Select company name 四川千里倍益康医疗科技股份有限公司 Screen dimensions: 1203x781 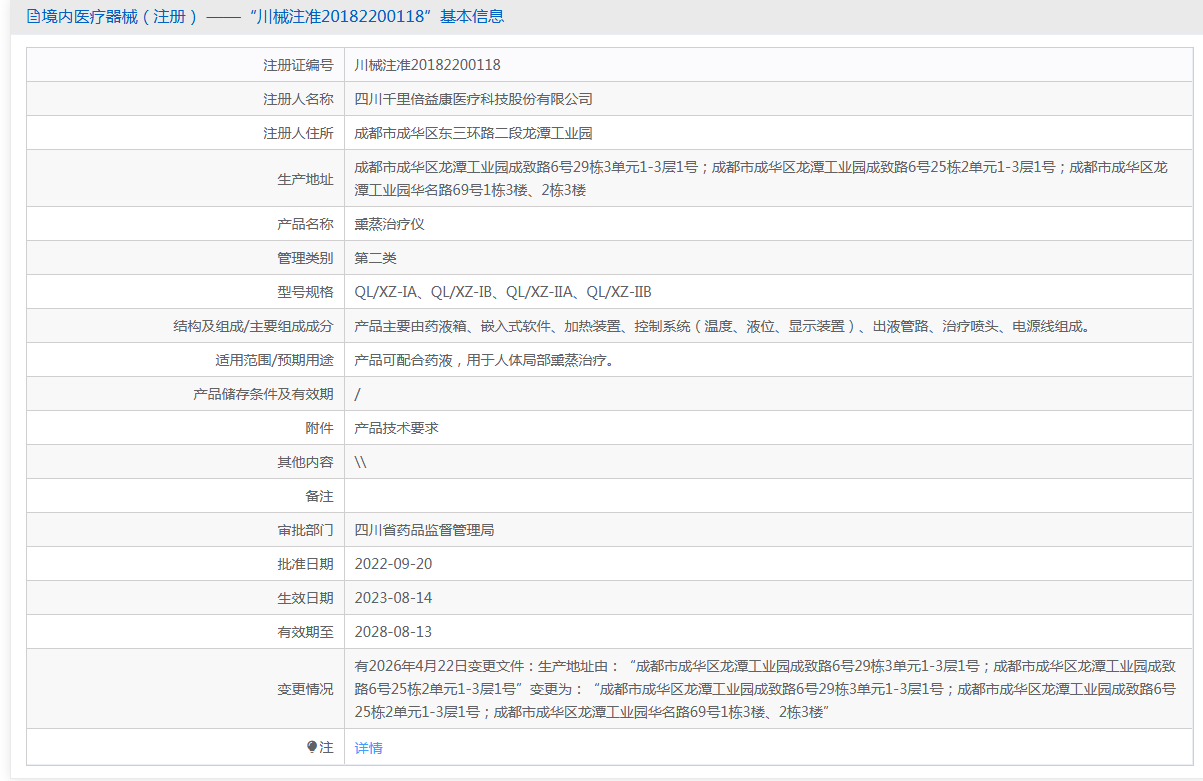tap(474, 99)
